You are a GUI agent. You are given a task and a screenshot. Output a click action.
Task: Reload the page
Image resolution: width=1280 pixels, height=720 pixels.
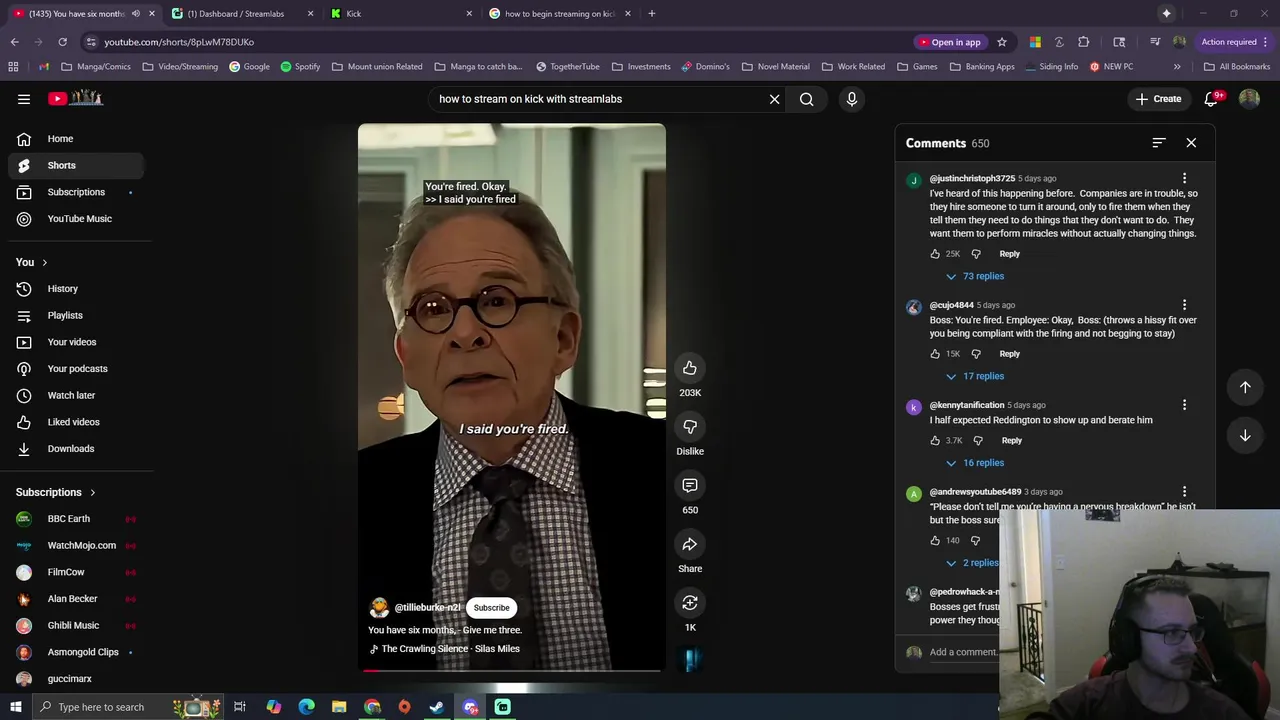pos(62,42)
